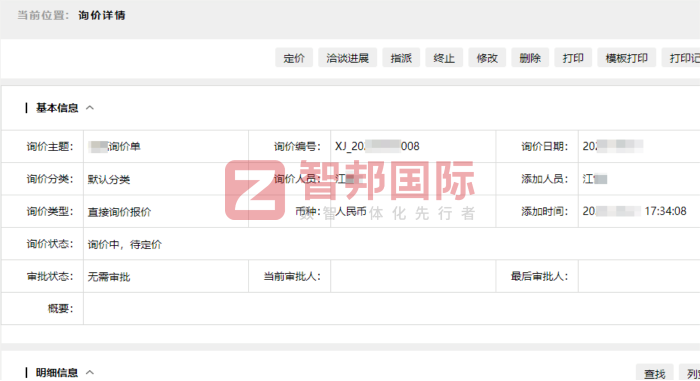Click the 概要 summary empty field
Screen dimensions: 700x381
coord(392,309)
